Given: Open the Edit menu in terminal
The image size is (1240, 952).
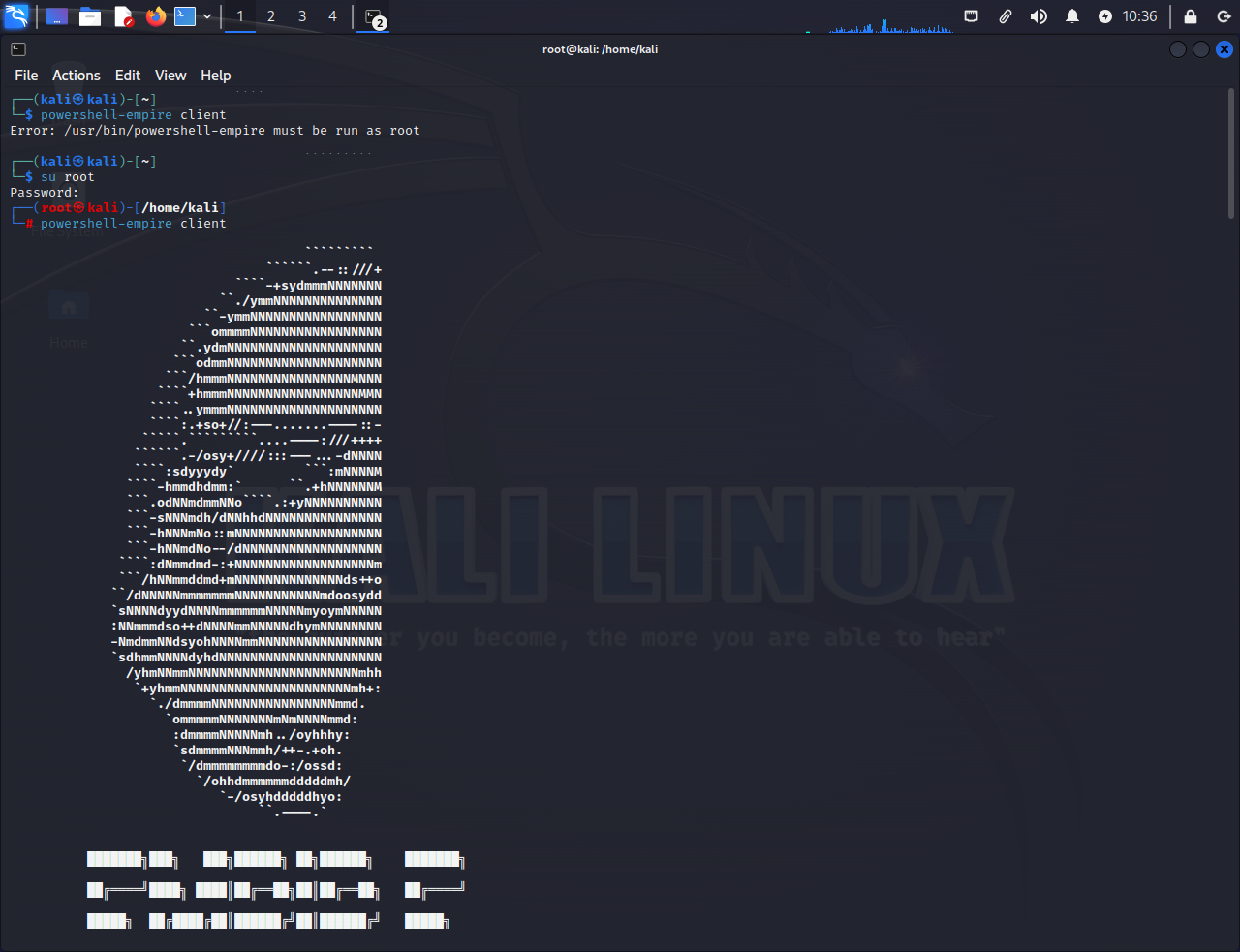Looking at the screenshot, I should (128, 76).
